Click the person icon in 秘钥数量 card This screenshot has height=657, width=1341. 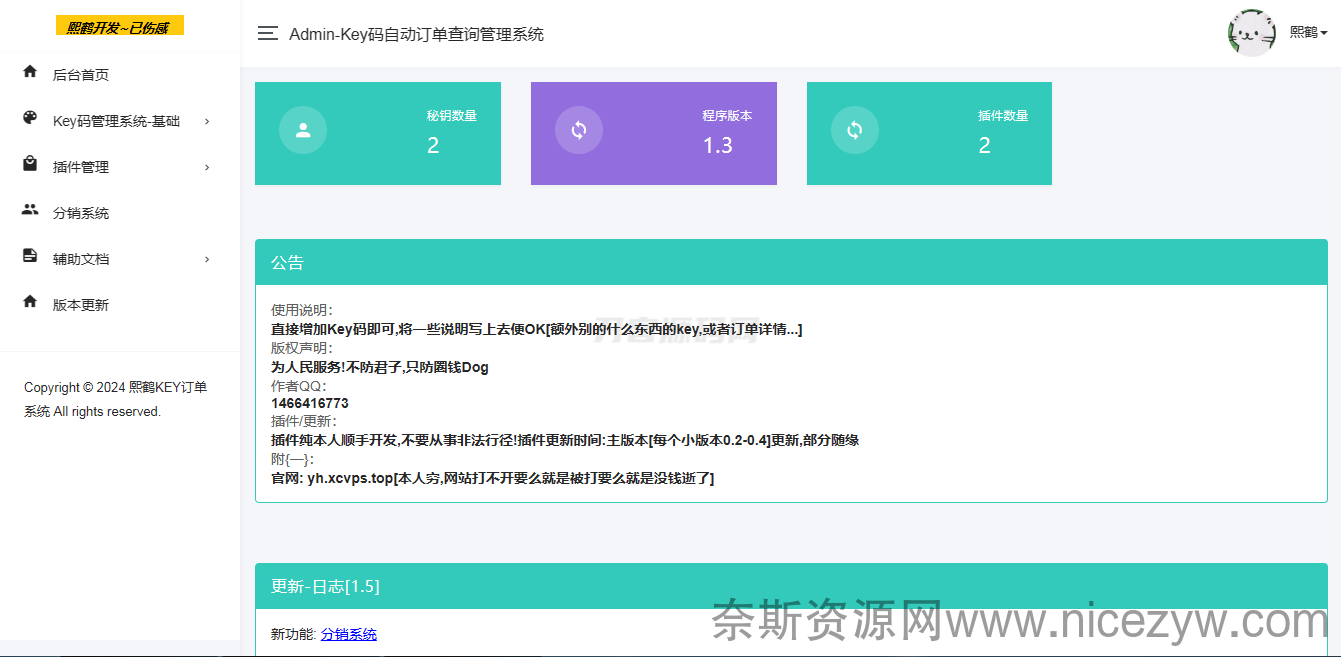(303, 130)
